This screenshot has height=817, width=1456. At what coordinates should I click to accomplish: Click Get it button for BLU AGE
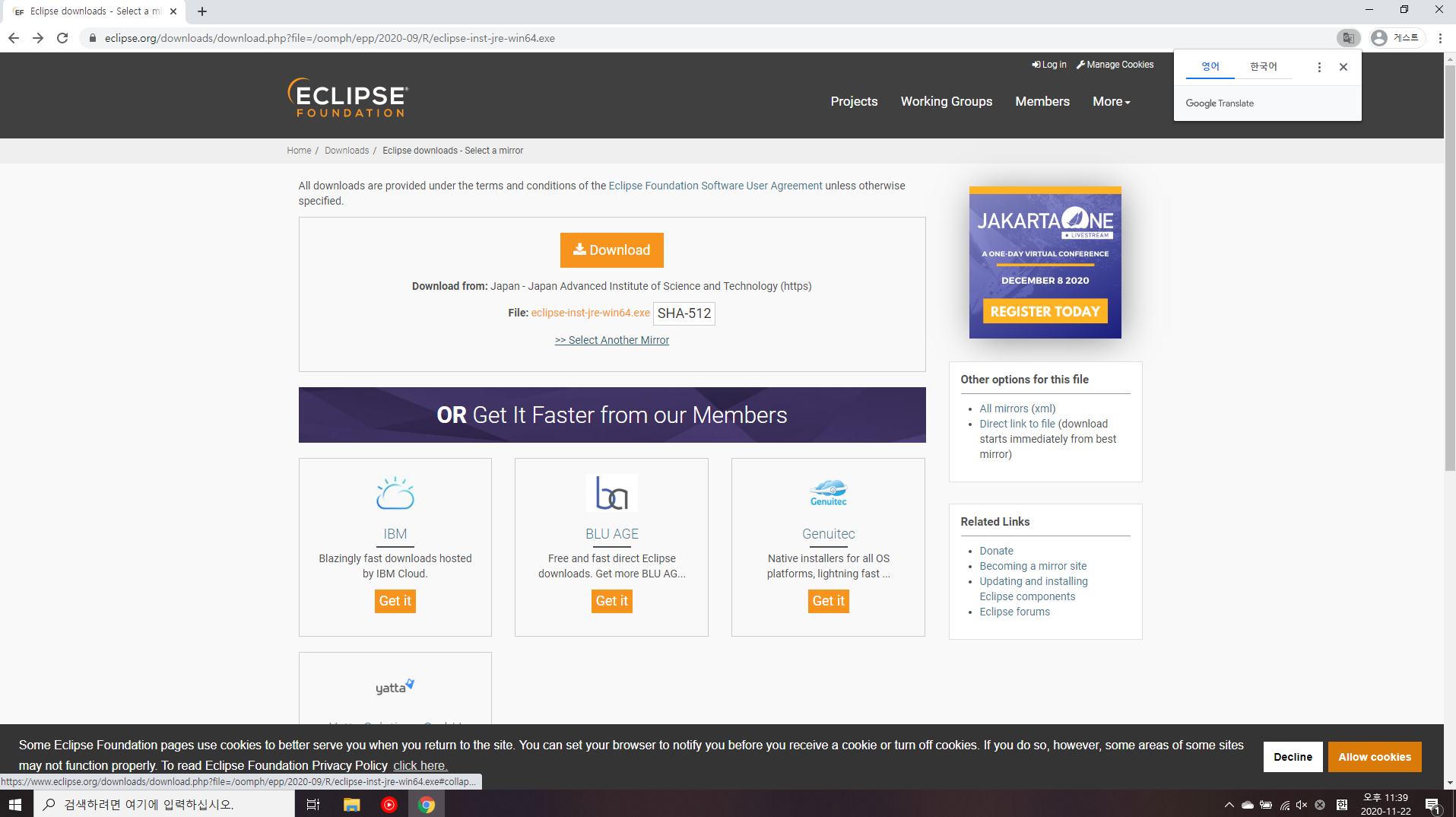(x=612, y=601)
